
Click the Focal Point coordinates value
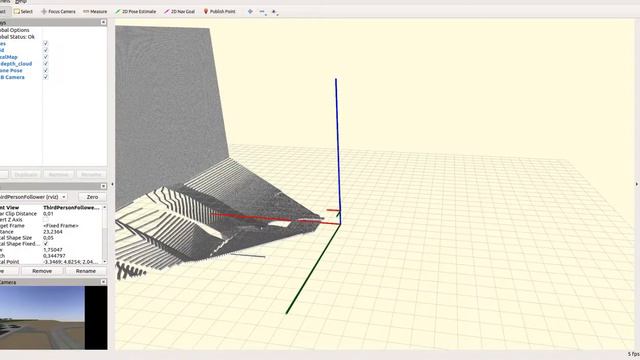click(70, 262)
